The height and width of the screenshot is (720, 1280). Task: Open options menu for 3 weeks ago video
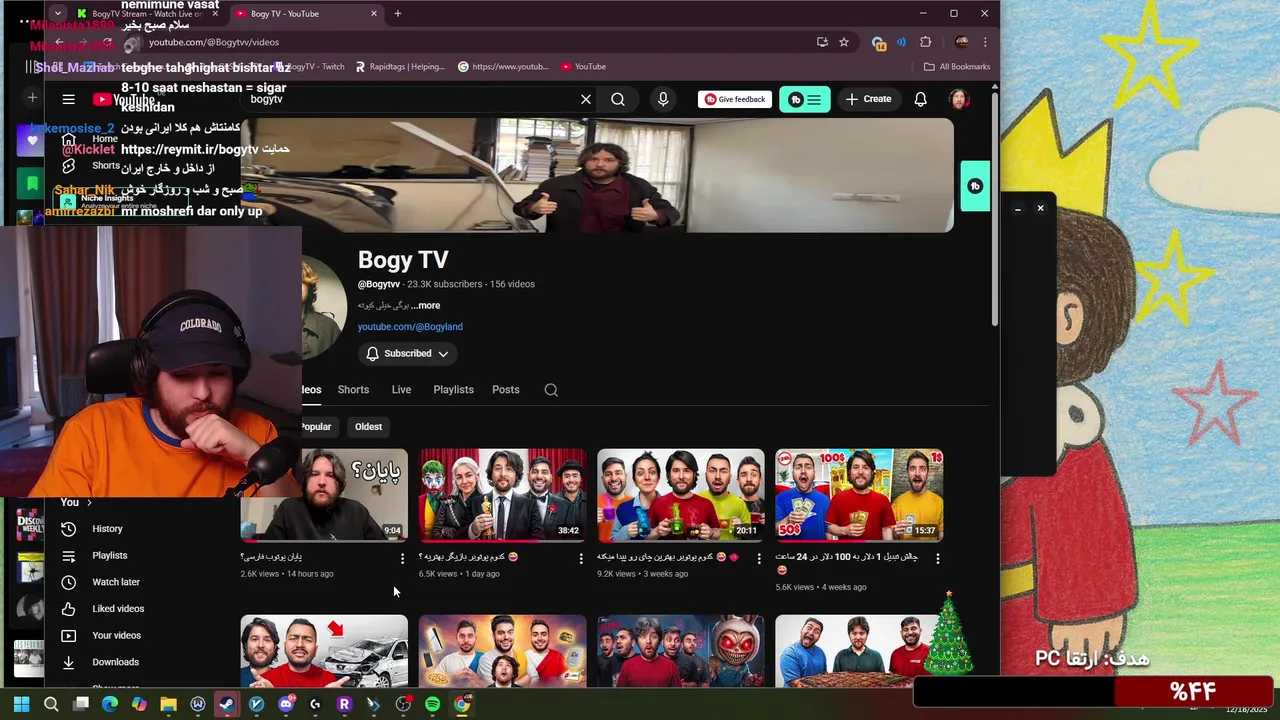[759, 559]
